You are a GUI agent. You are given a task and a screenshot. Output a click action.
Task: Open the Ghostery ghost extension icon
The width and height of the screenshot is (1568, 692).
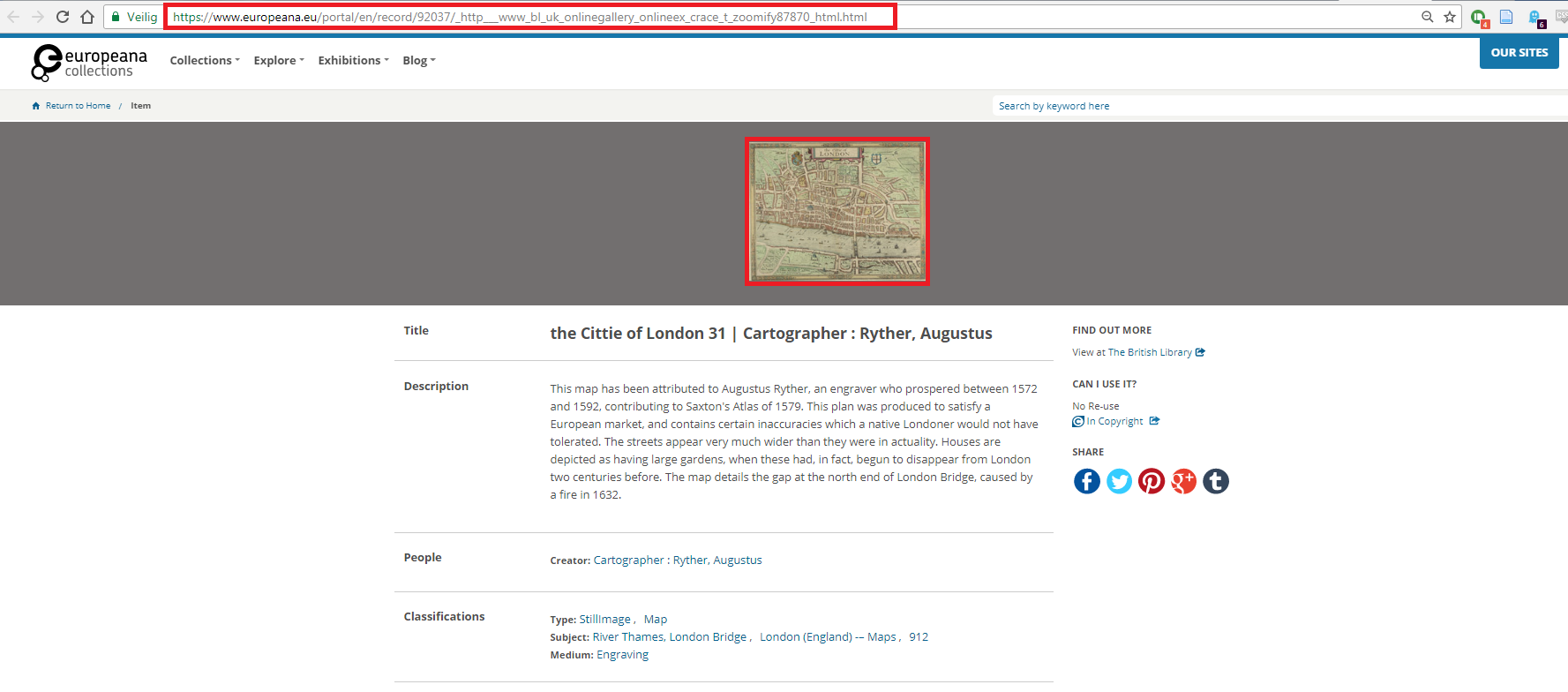tap(1536, 18)
